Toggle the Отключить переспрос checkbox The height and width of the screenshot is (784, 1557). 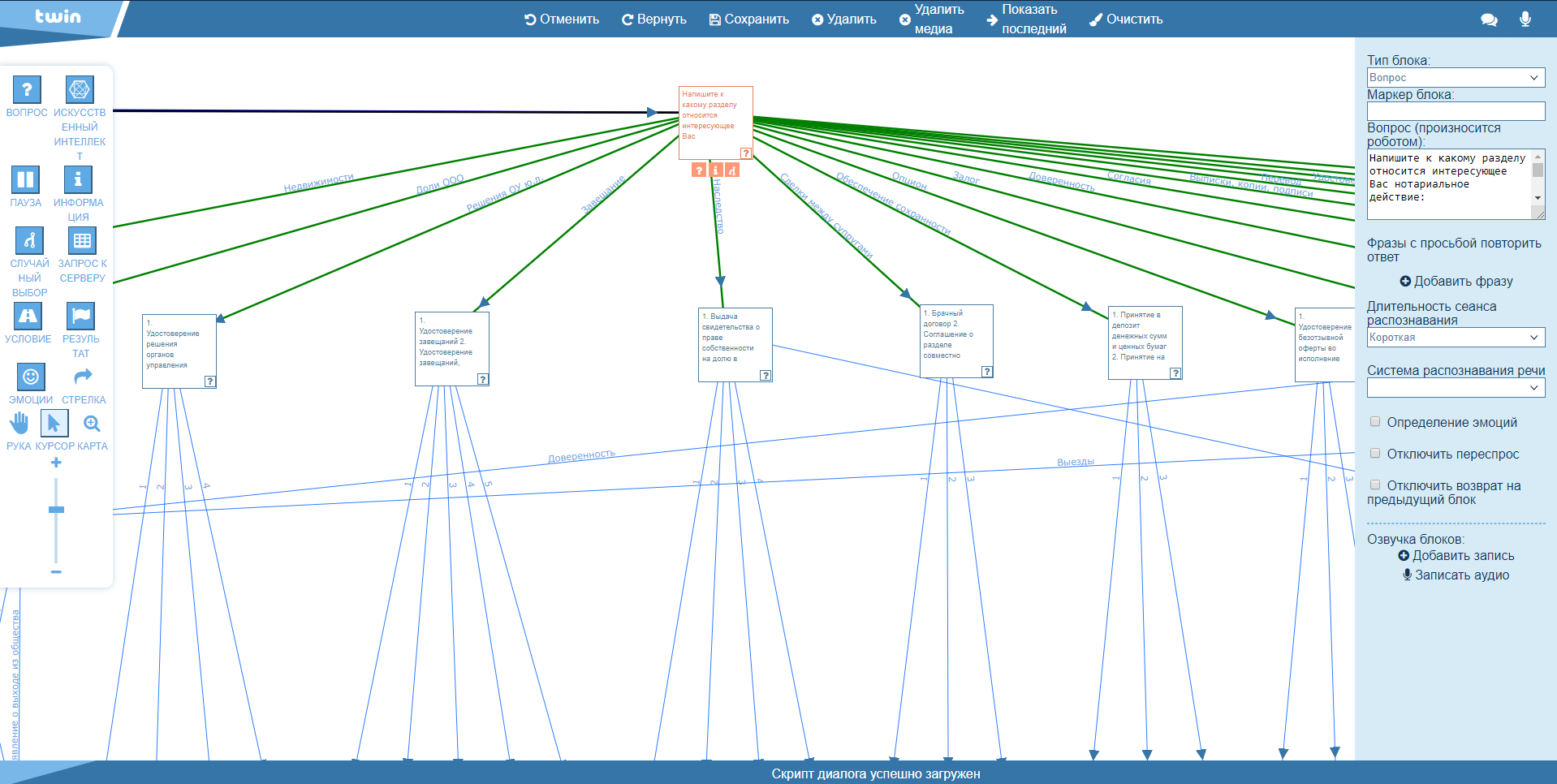1375,453
